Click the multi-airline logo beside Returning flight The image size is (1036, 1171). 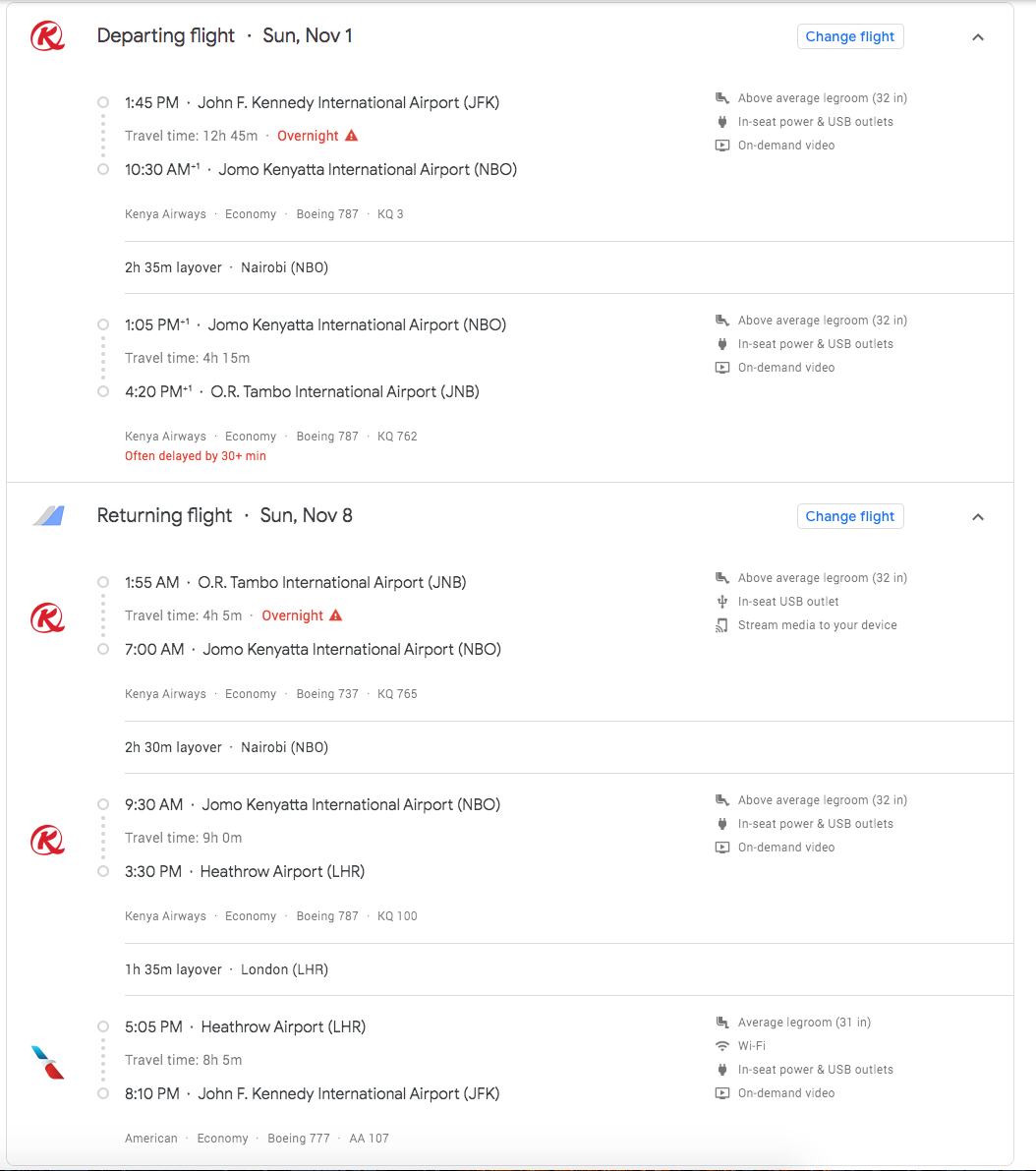tap(48, 516)
